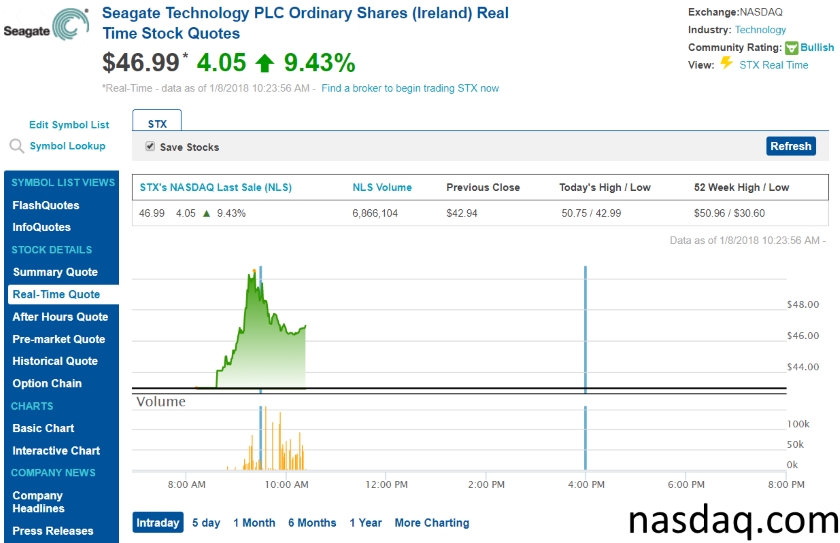This screenshot has height=543, width=840.
Task: Click the Exchange:NASDAQ text
Action: coord(735,12)
